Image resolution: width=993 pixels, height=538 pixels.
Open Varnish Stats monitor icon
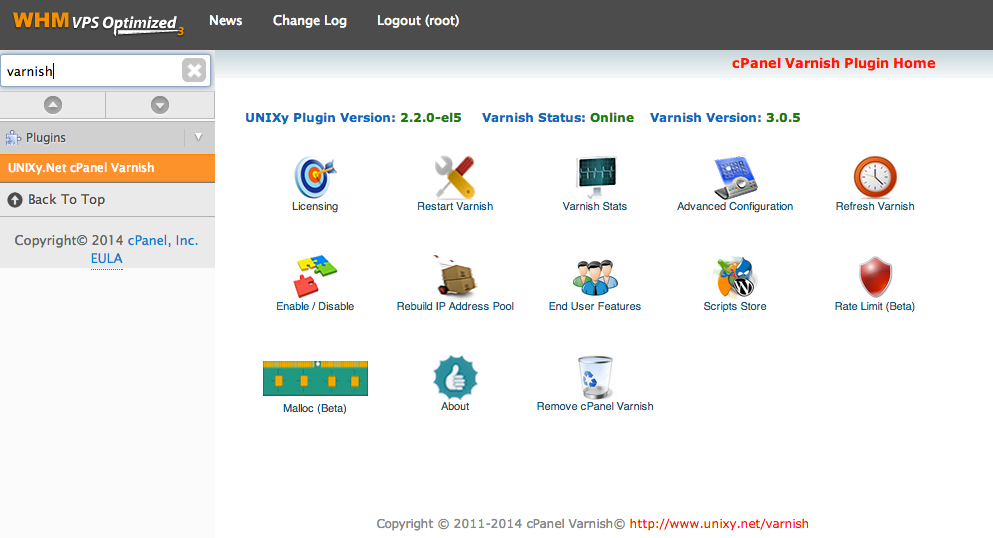pos(595,177)
